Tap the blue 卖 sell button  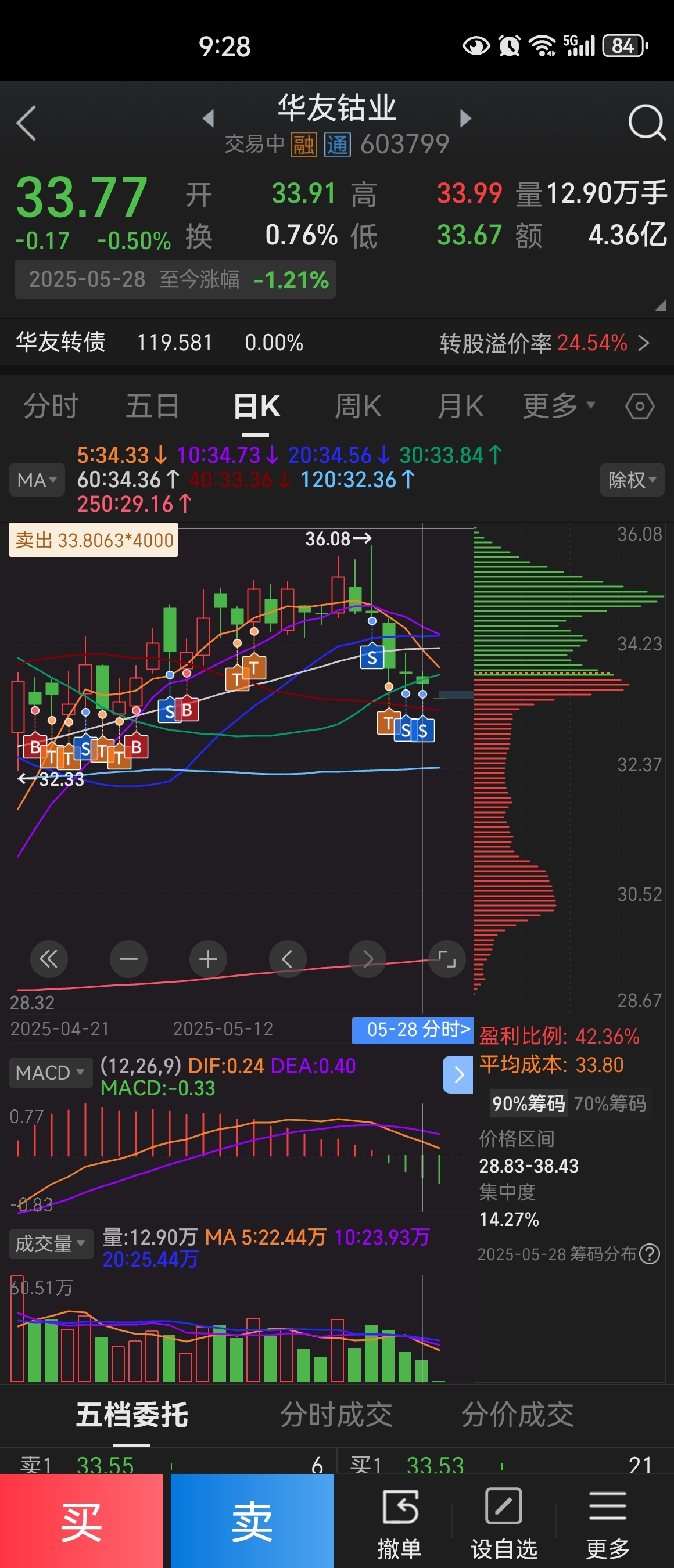(x=252, y=1520)
